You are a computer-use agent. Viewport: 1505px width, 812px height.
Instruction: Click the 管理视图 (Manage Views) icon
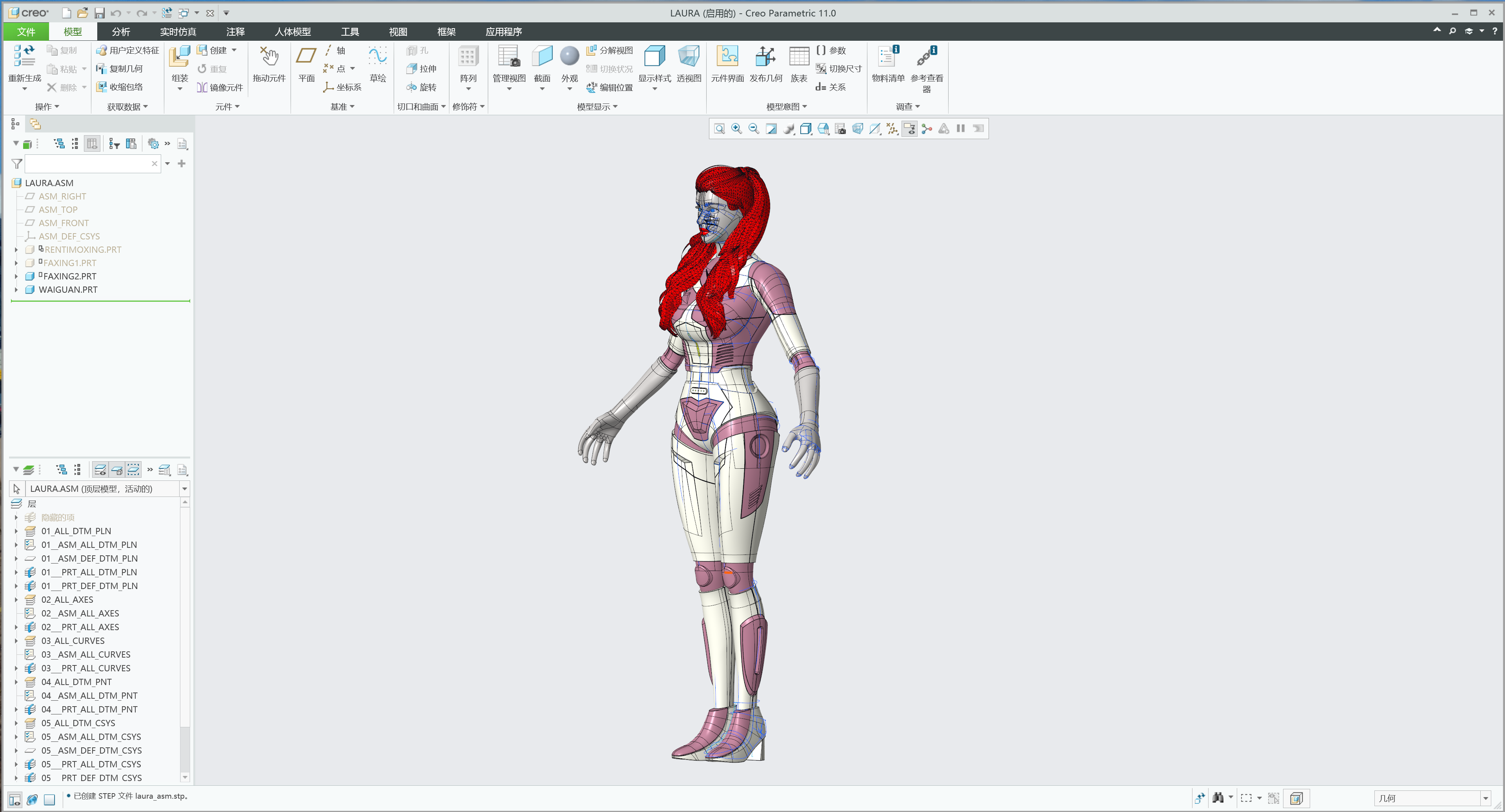point(508,64)
